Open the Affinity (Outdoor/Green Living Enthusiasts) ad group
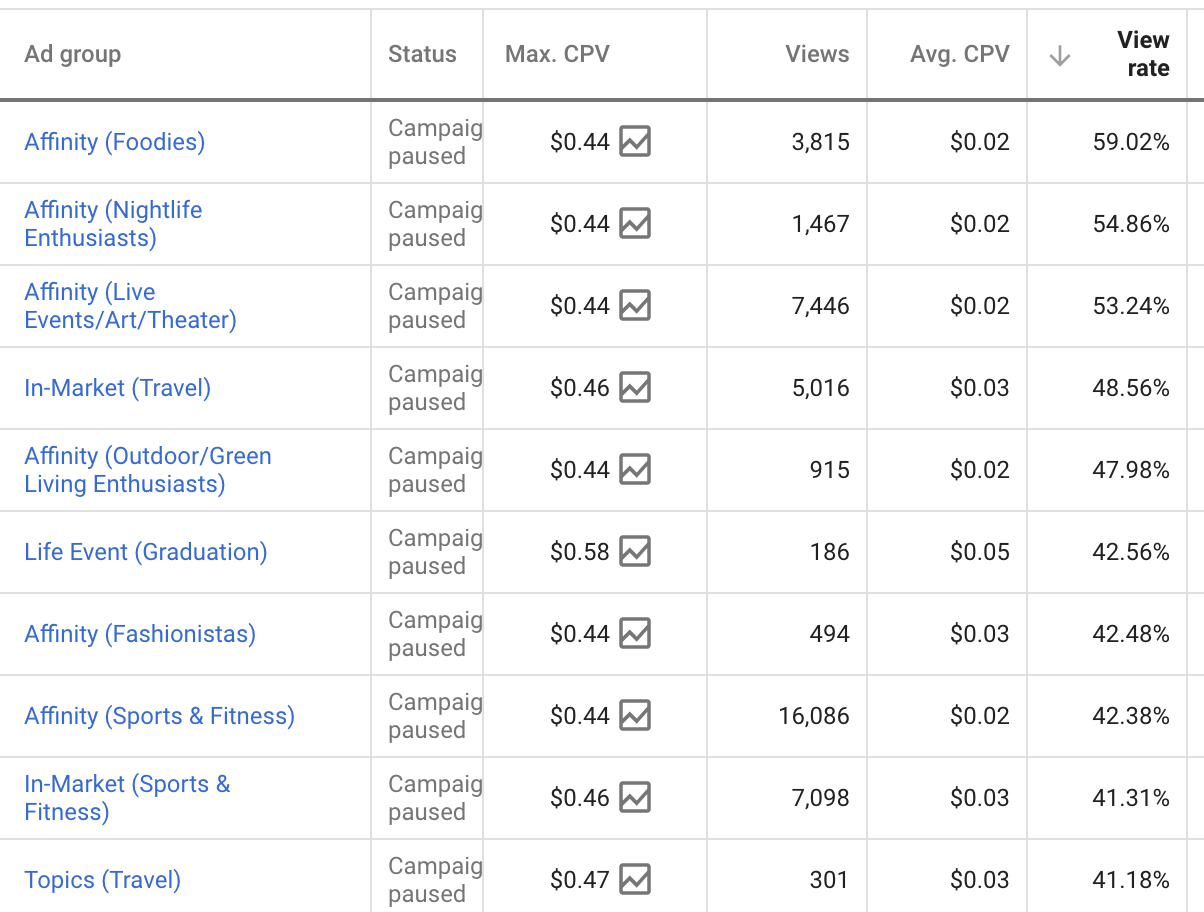 coord(148,470)
